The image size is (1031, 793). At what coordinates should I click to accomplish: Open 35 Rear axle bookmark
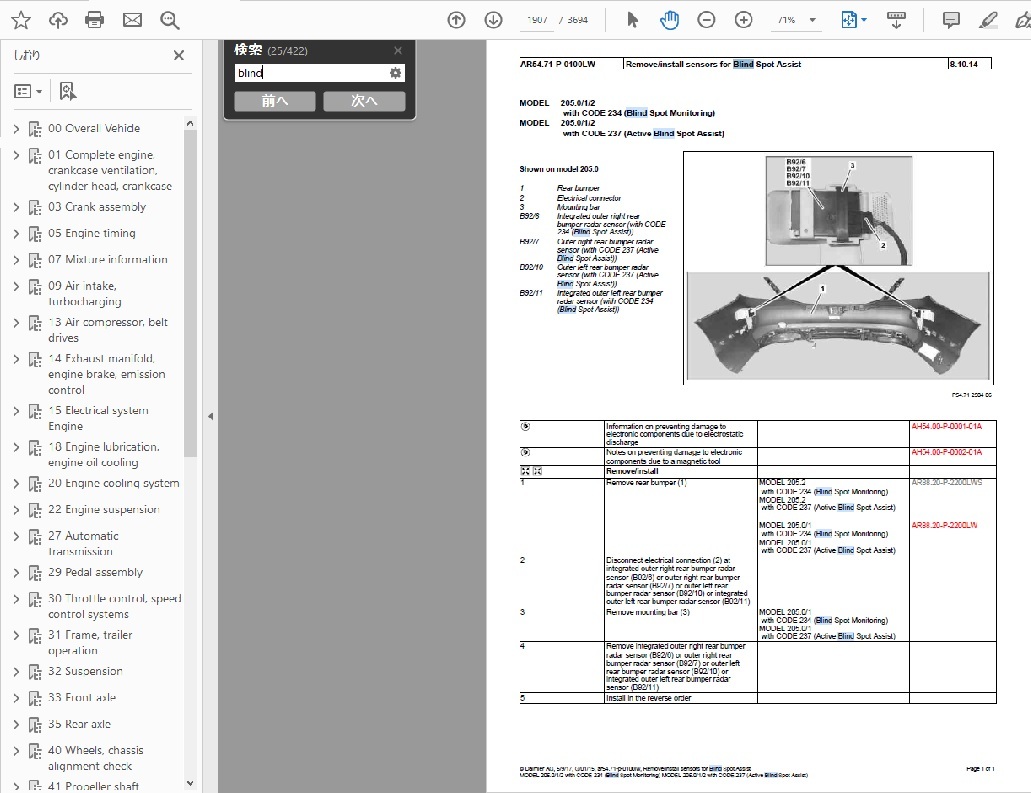pyautogui.click(x=79, y=724)
